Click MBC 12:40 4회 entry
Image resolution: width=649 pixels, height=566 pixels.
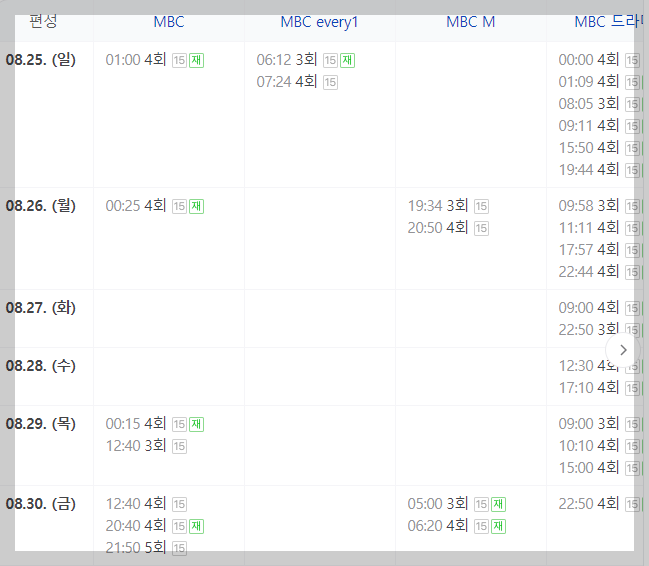point(136,504)
